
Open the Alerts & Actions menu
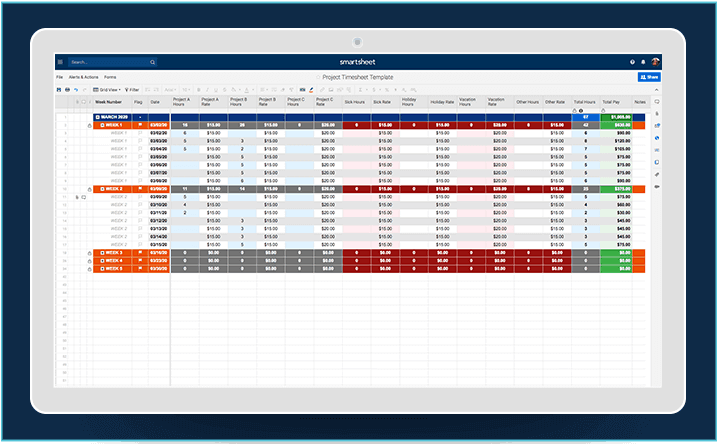(x=82, y=76)
